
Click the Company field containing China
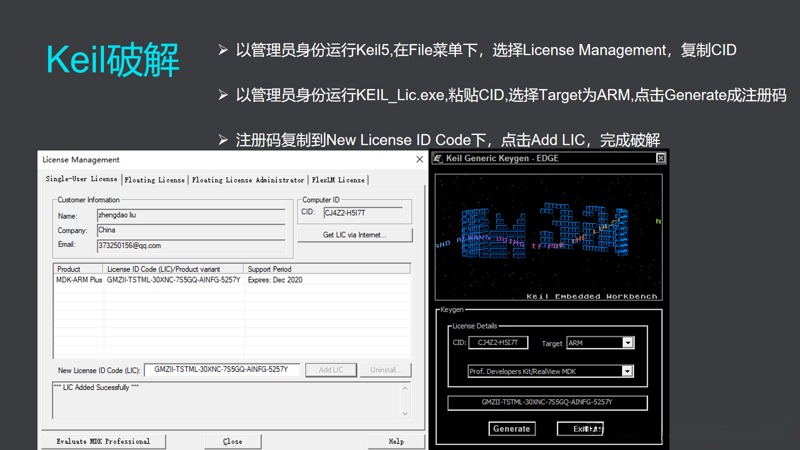(191, 230)
